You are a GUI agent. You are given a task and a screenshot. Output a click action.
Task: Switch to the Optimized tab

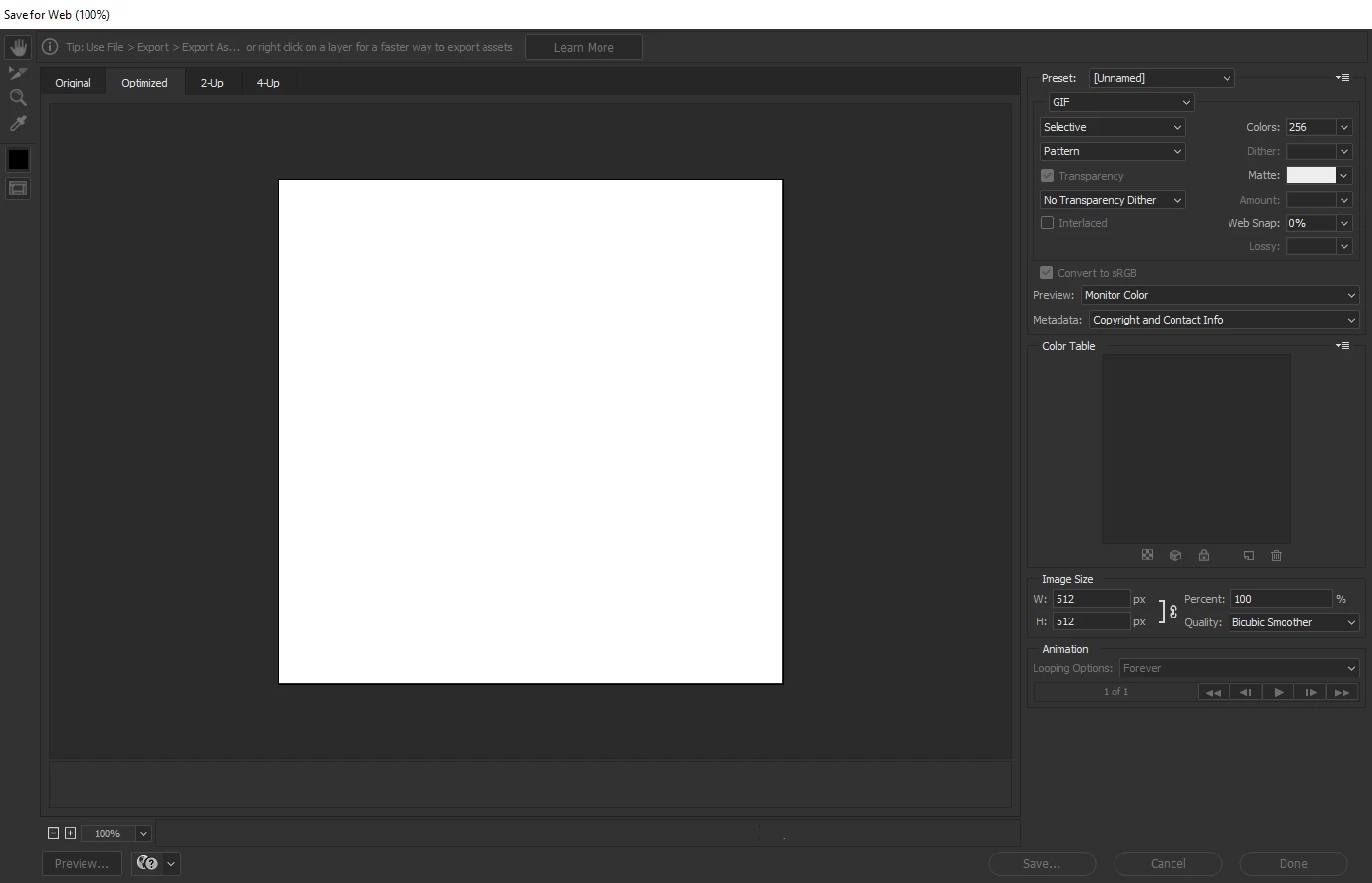coord(144,83)
